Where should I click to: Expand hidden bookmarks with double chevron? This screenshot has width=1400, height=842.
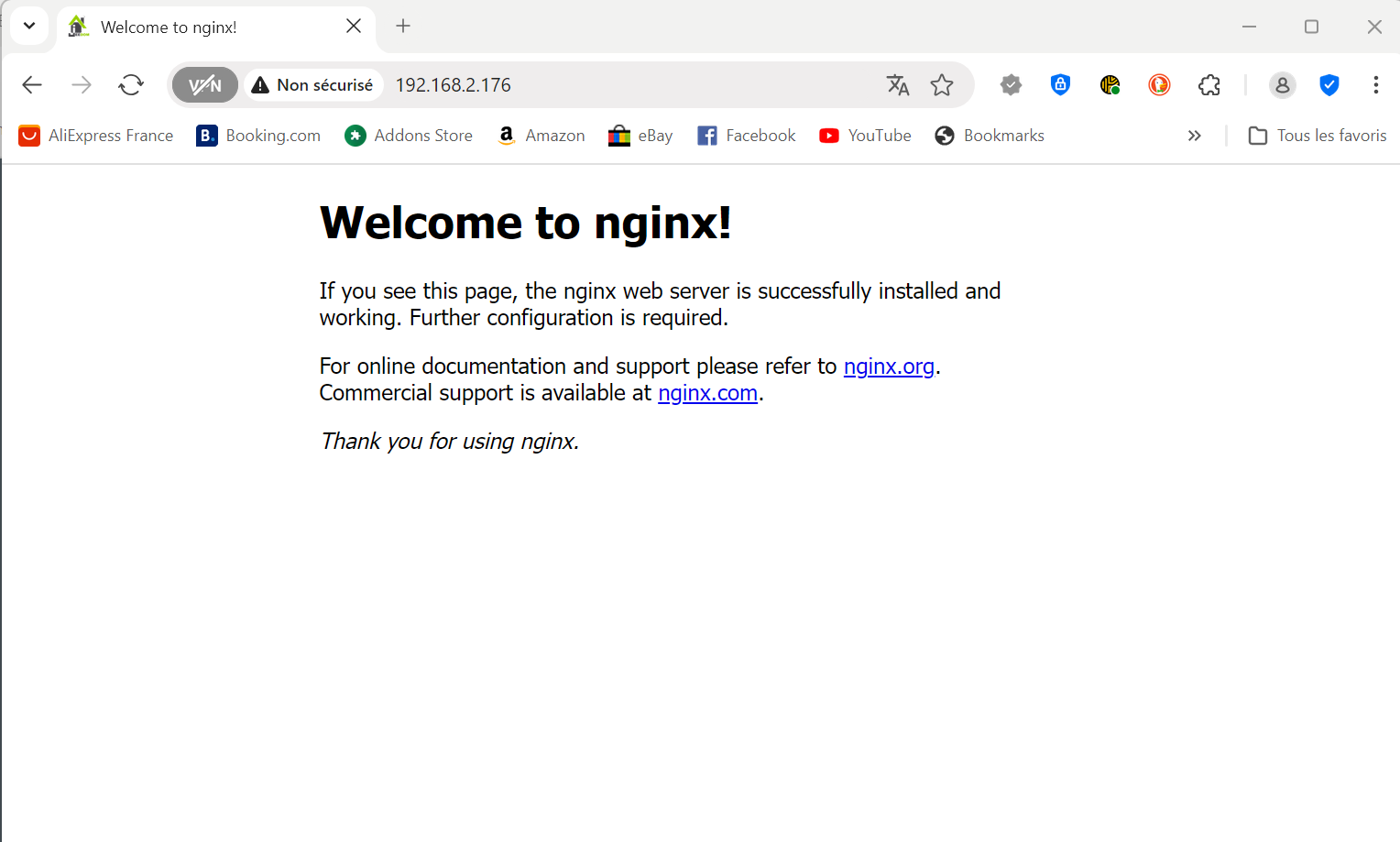tap(1194, 136)
